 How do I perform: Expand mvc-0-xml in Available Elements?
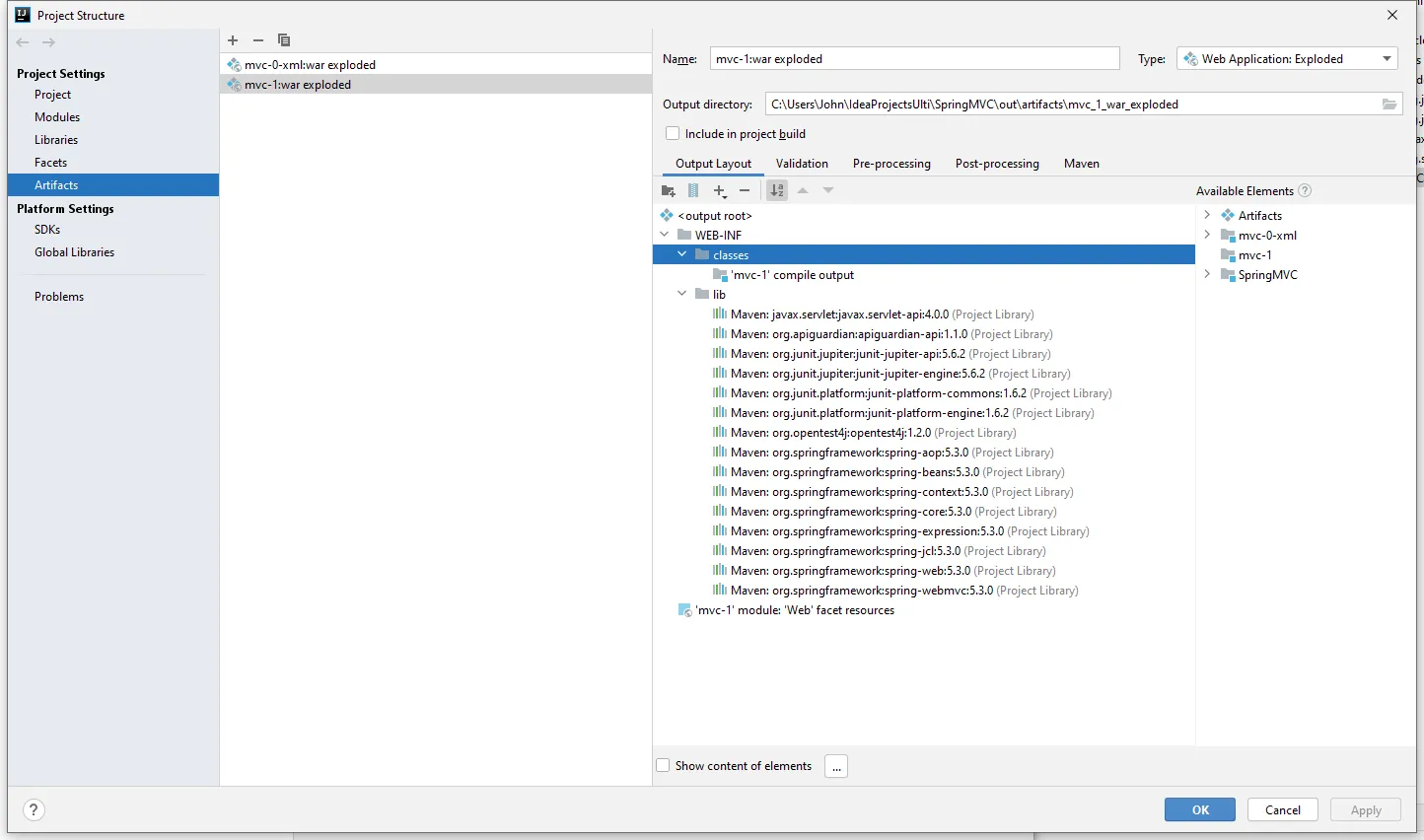[1207, 235]
